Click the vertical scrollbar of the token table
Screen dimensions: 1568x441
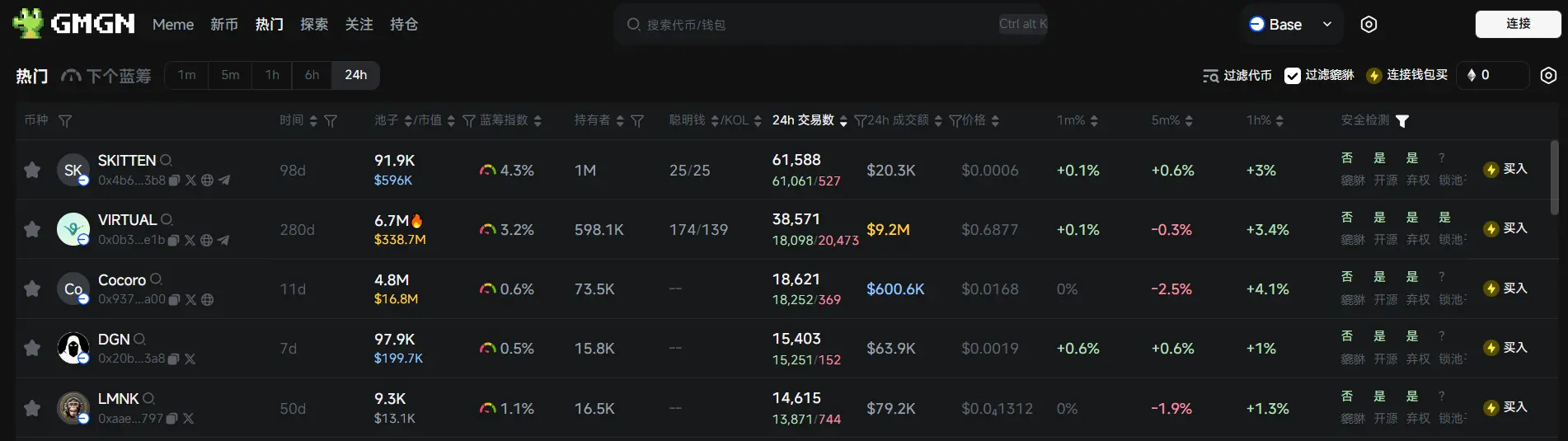pos(1555,177)
